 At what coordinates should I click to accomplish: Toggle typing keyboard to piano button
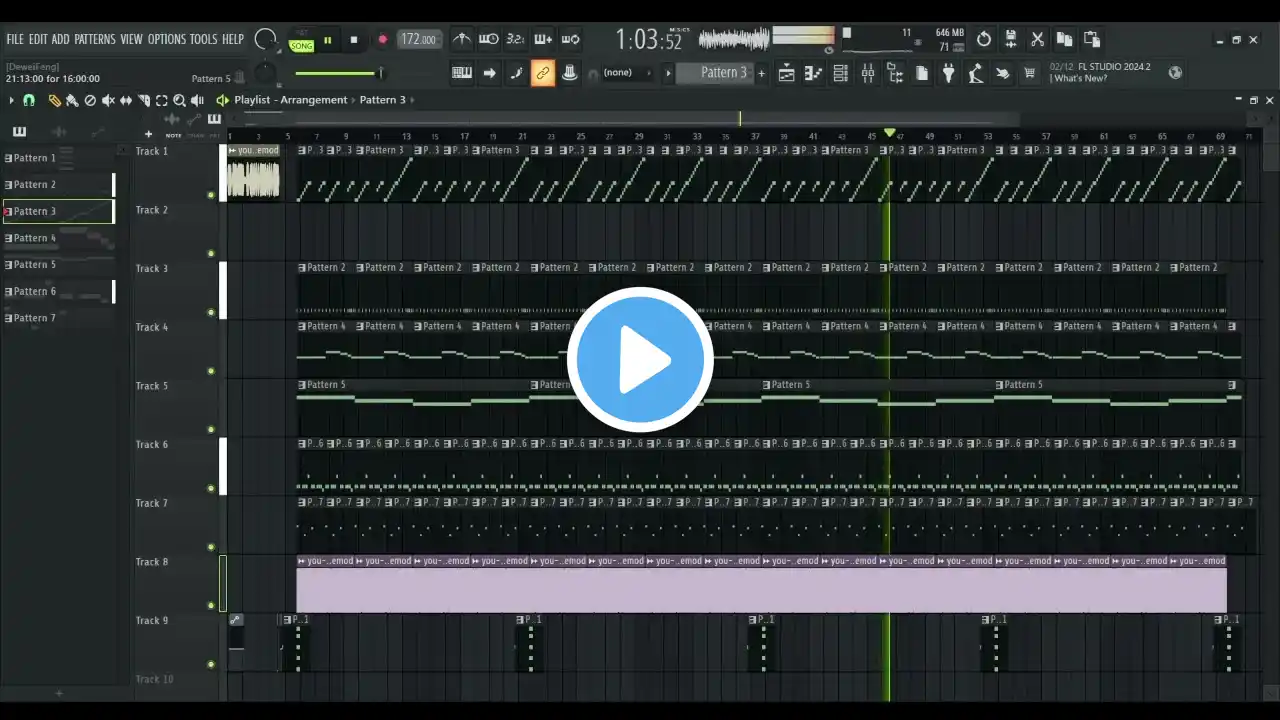(x=462, y=73)
